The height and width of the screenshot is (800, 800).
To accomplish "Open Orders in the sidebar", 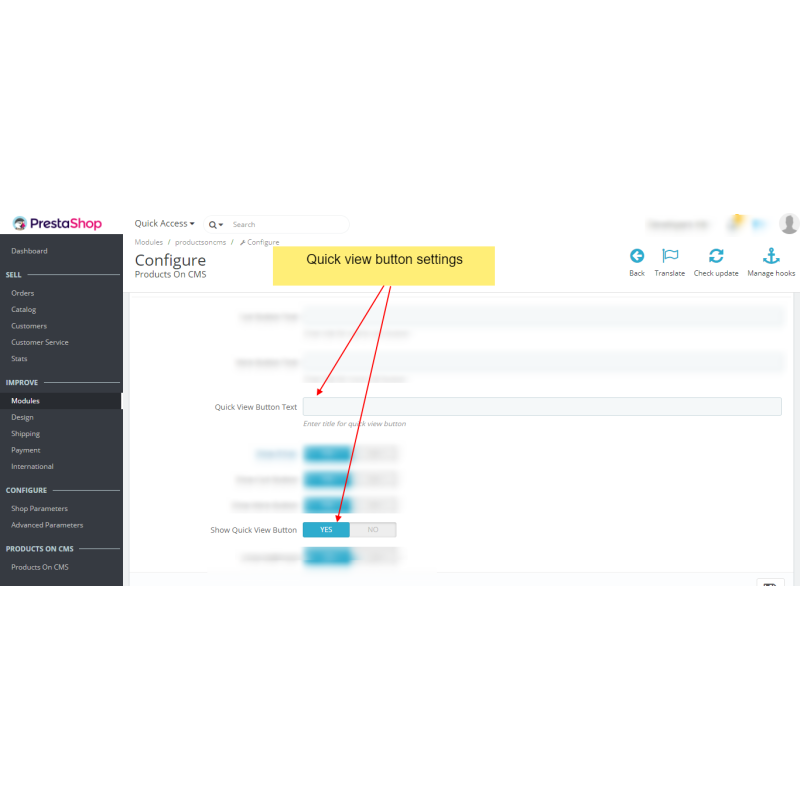I will 22,293.
